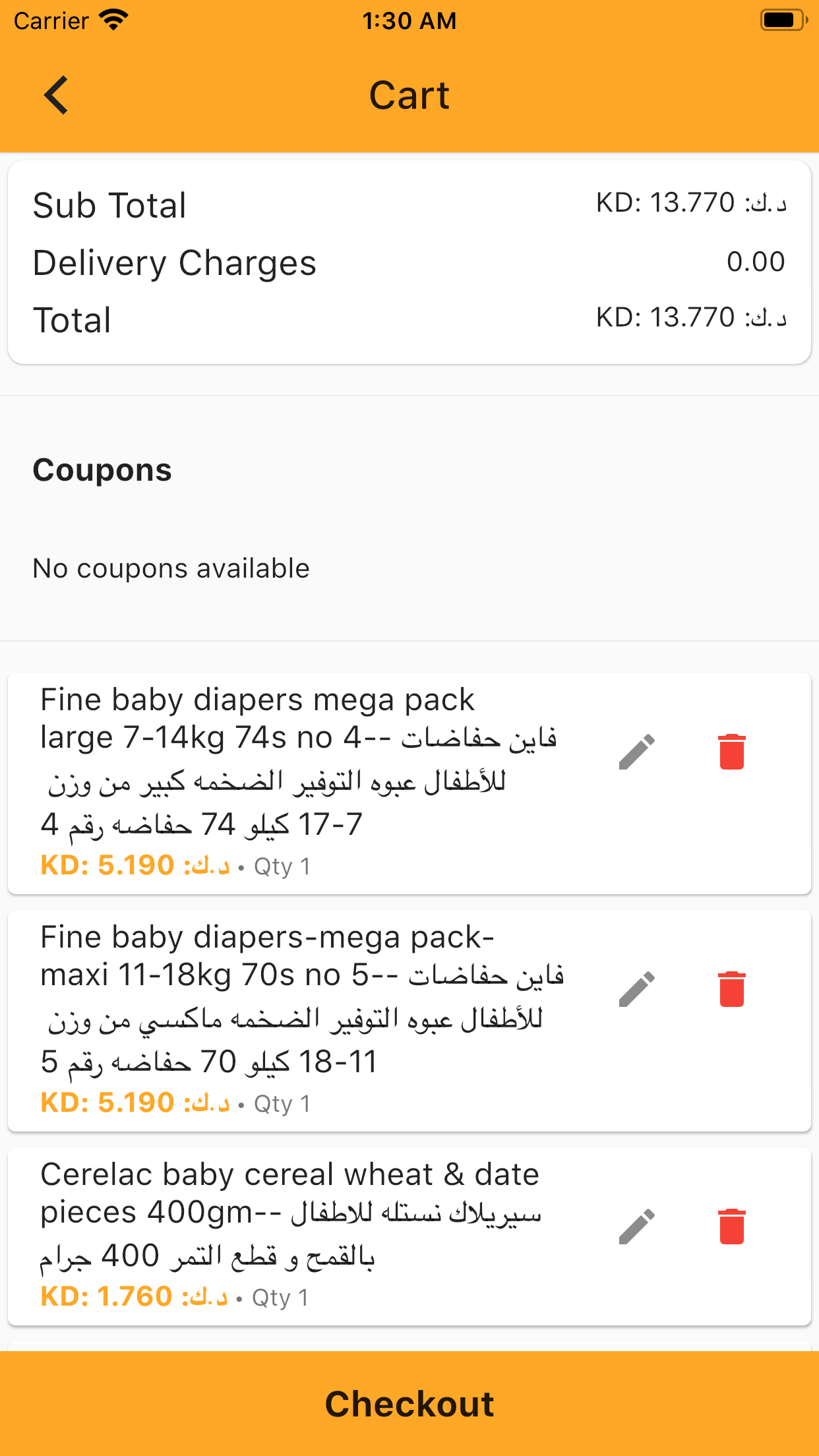Tap the Coupons section heading
The width and height of the screenshot is (819, 1456).
coord(102,470)
